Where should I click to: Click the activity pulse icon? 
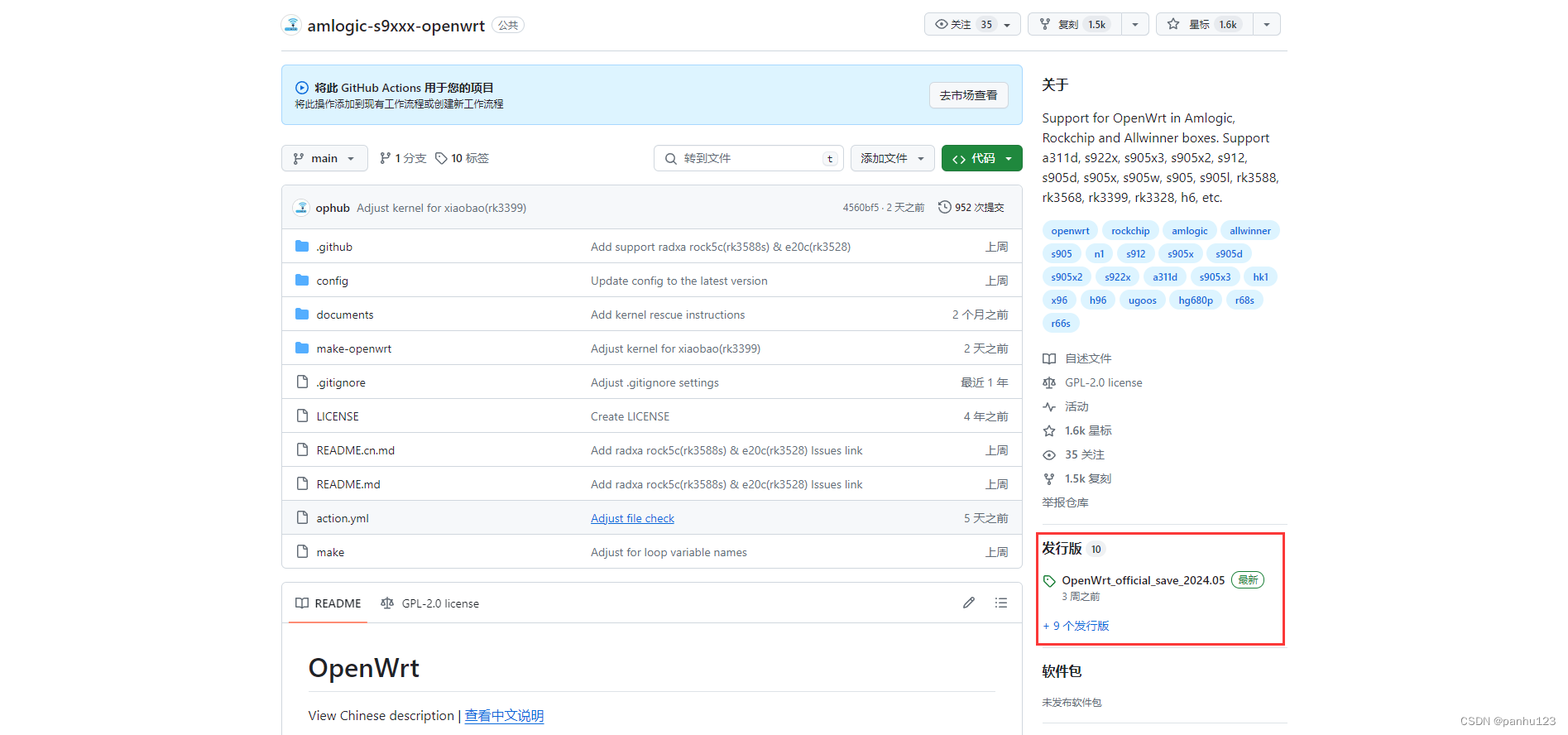1049,406
